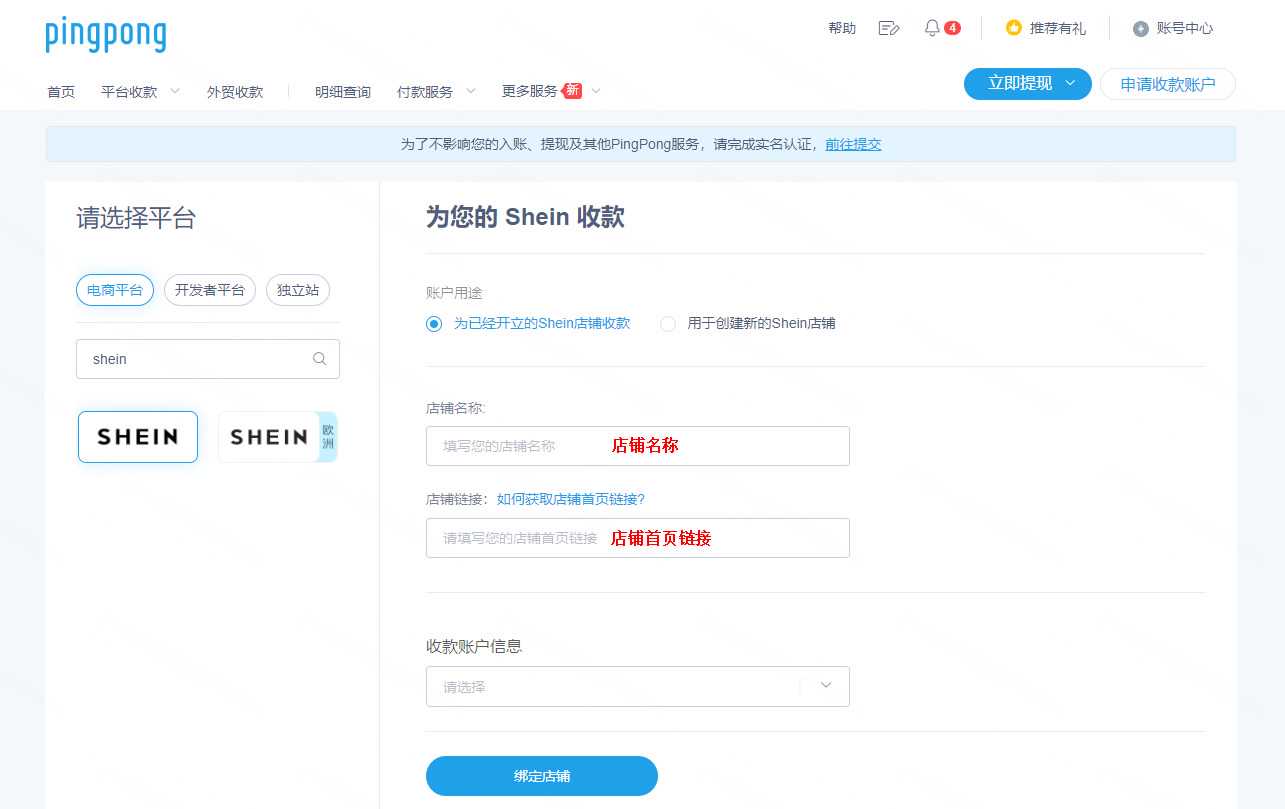Switch to 独立站 tab

tap(298, 290)
